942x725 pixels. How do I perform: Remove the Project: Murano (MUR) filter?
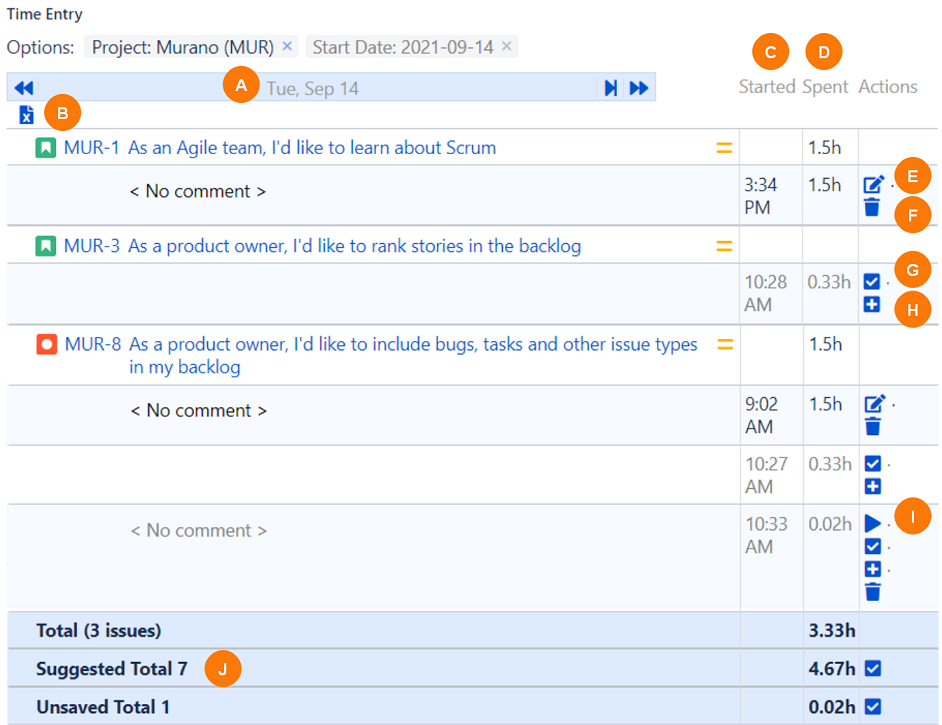[x=287, y=46]
